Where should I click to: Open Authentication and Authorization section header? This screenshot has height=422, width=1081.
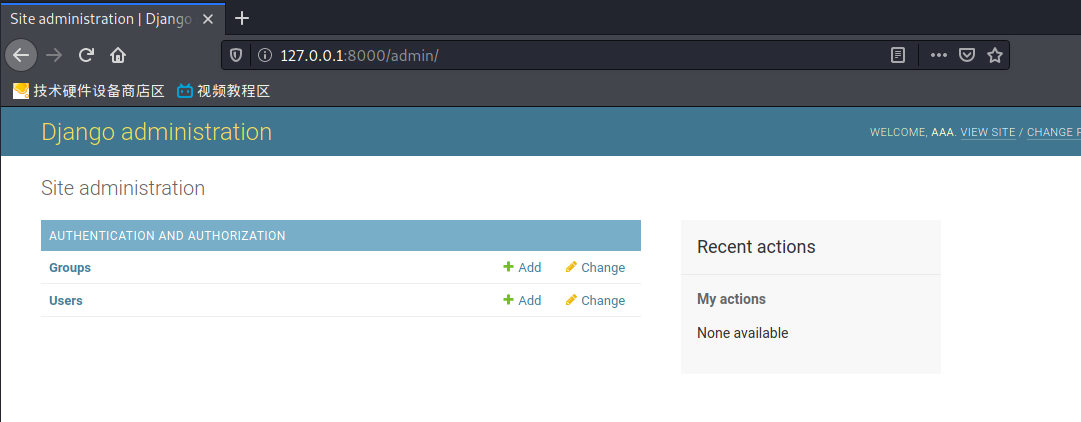tap(168, 236)
